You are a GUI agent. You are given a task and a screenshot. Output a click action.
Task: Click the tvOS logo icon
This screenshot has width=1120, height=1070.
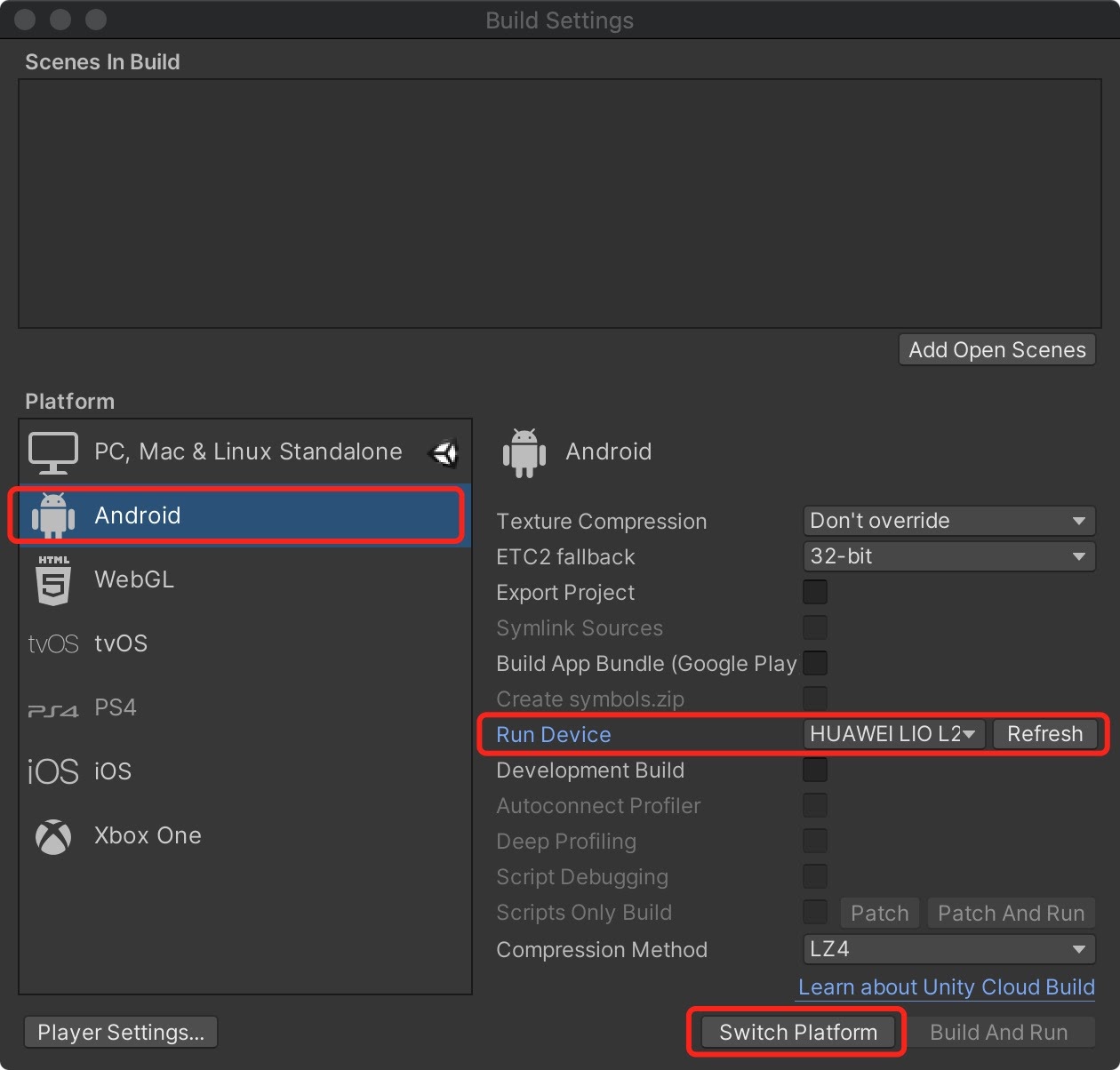point(53,643)
